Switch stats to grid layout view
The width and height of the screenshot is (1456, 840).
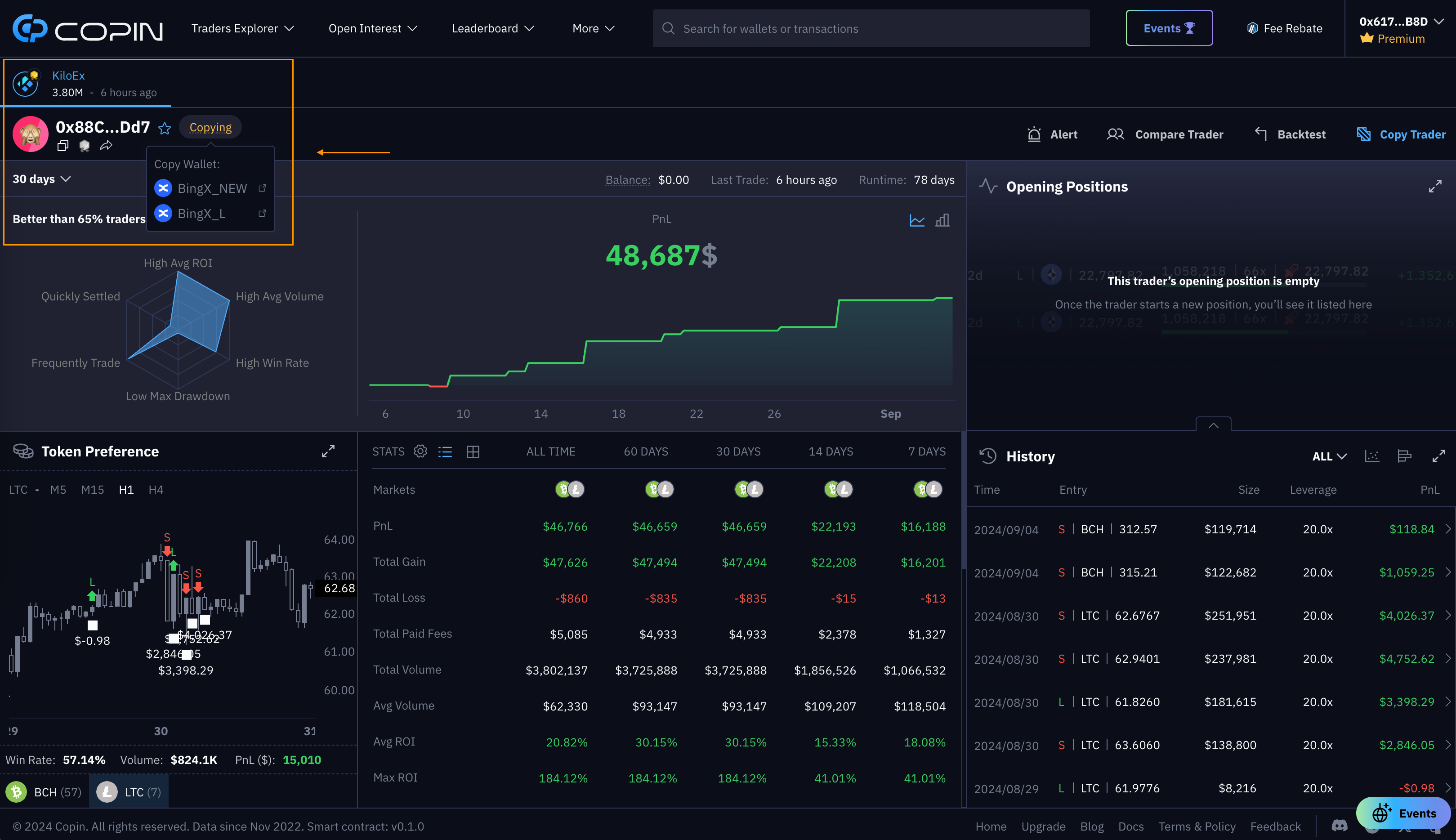[473, 451]
